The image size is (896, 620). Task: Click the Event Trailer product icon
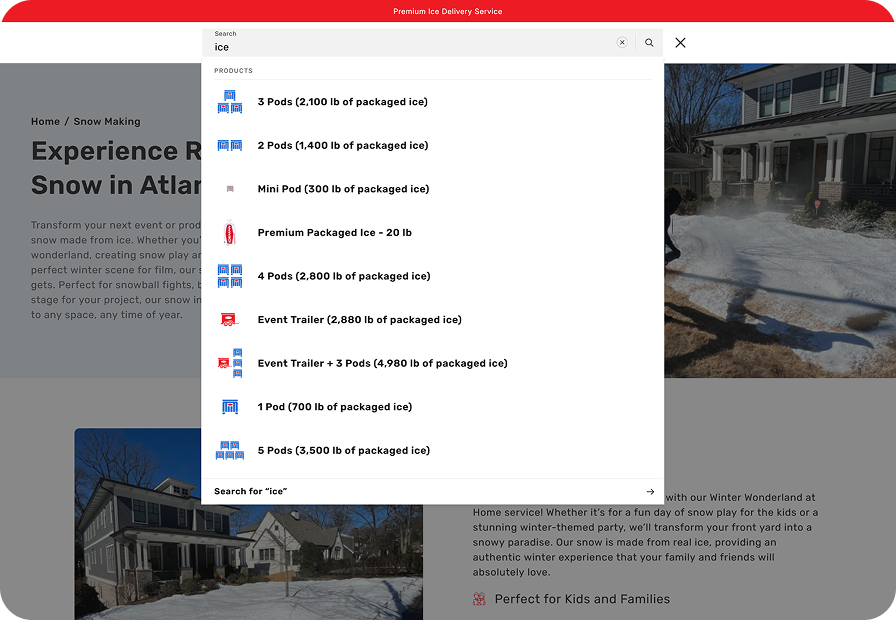pyautogui.click(x=230, y=320)
